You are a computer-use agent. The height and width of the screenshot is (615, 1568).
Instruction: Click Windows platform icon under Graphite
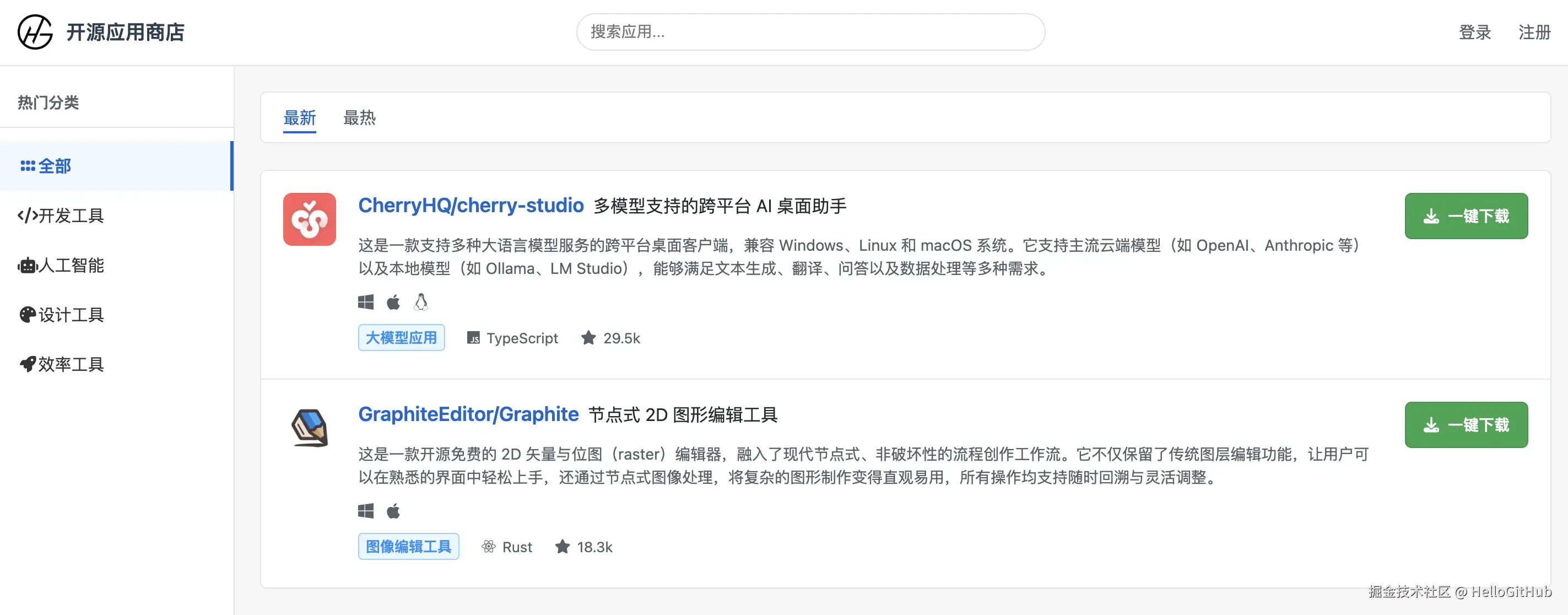click(x=366, y=511)
